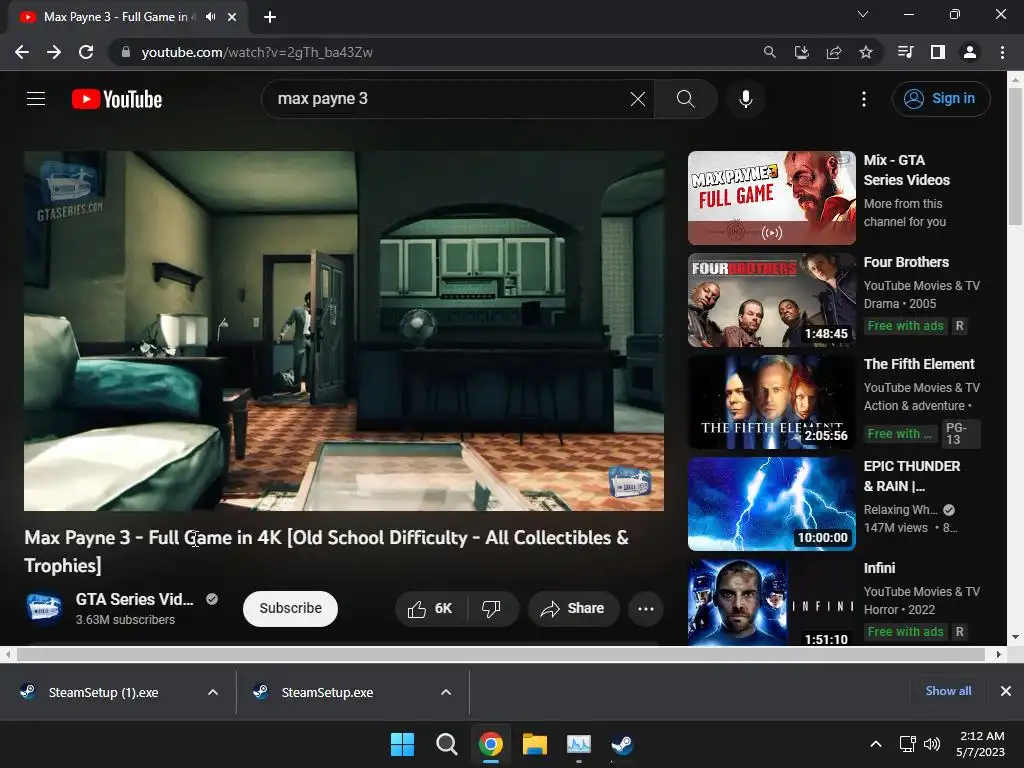Open Chrome profile icon
Image resolution: width=1024 pixels, height=768 pixels.
point(970,52)
